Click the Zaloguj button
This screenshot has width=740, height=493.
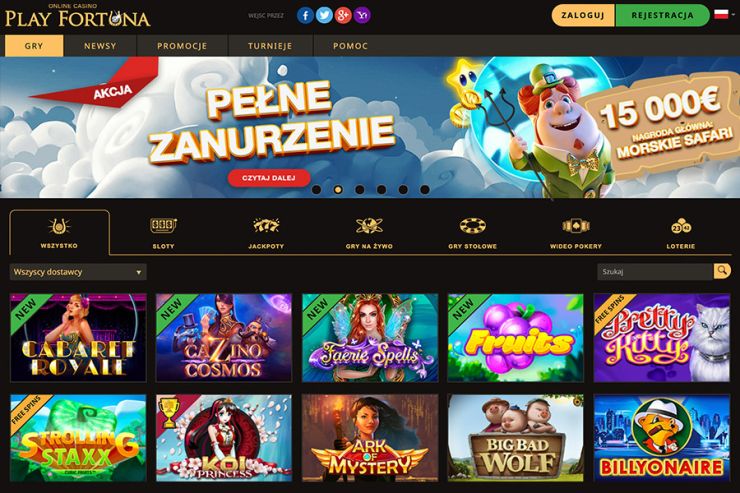coord(583,15)
